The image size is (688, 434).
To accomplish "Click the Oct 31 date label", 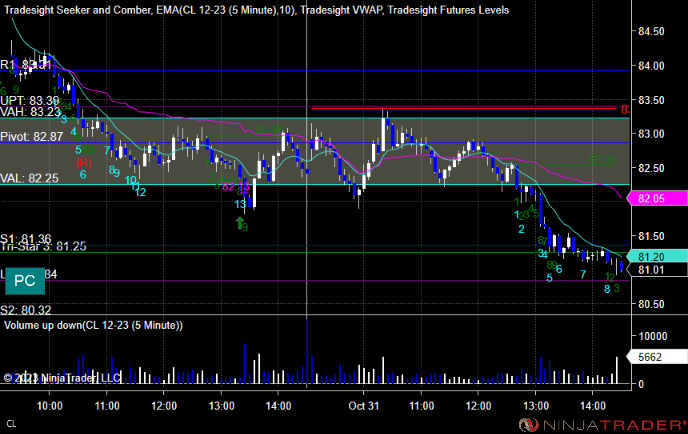I will tap(363, 405).
